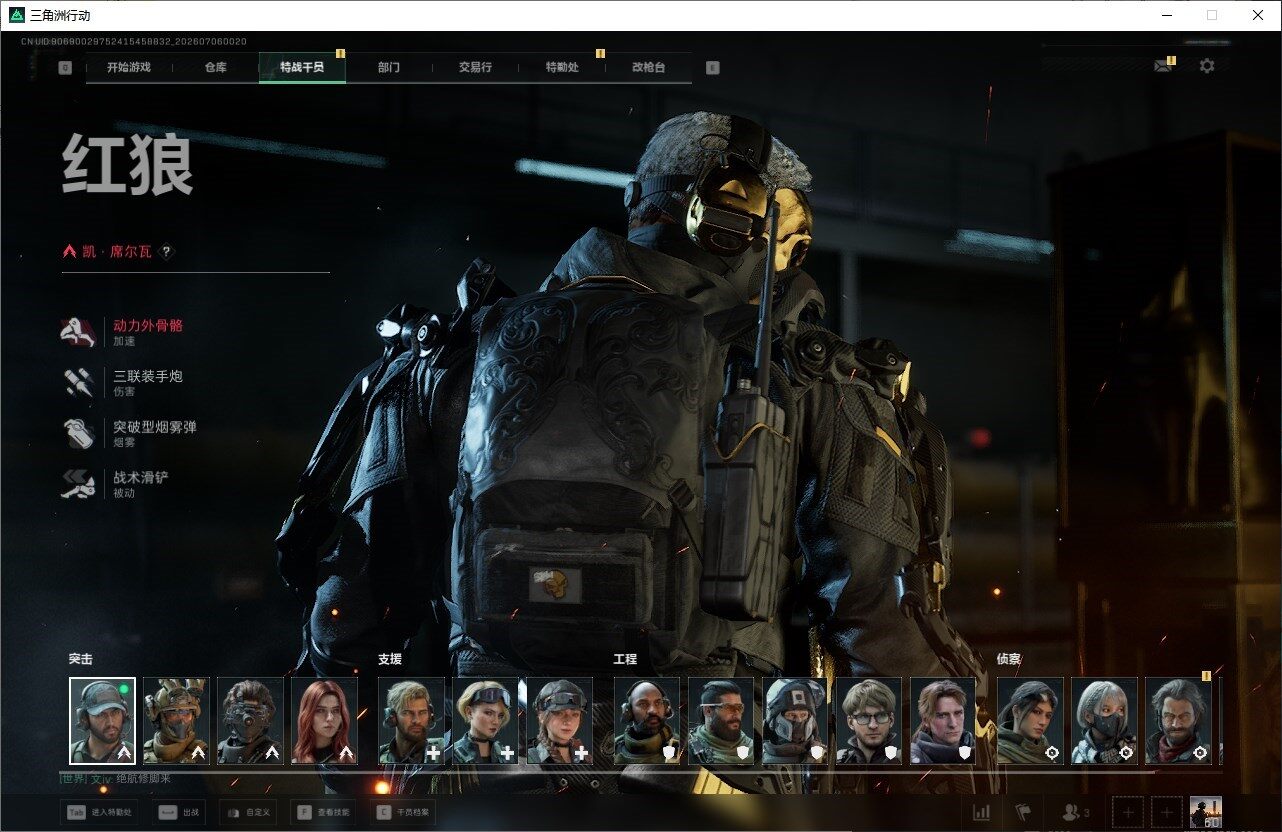Select the 动力外骨骼 skill icon
The width and height of the screenshot is (1282, 832).
coord(79,332)
